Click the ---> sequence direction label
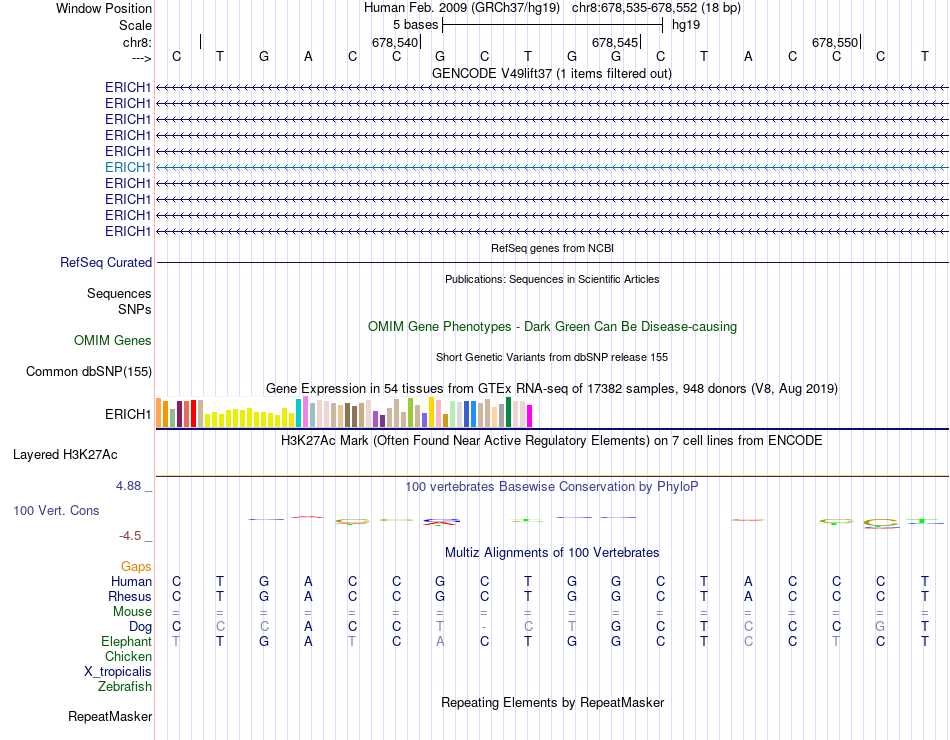The height and width of the screenshot is (740, 950). tap(141, 58)
